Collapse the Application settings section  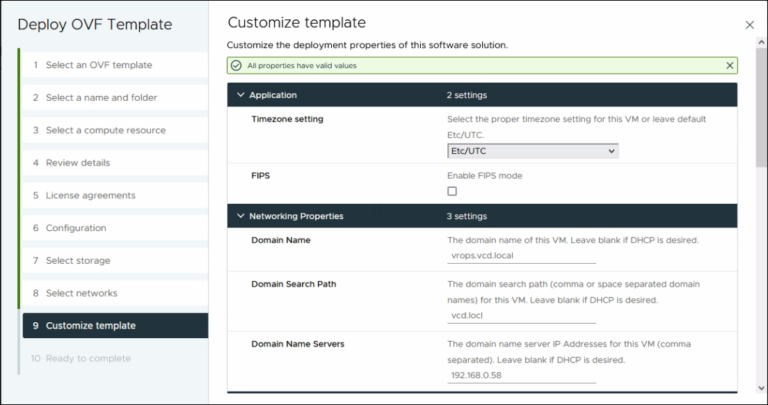240,95
